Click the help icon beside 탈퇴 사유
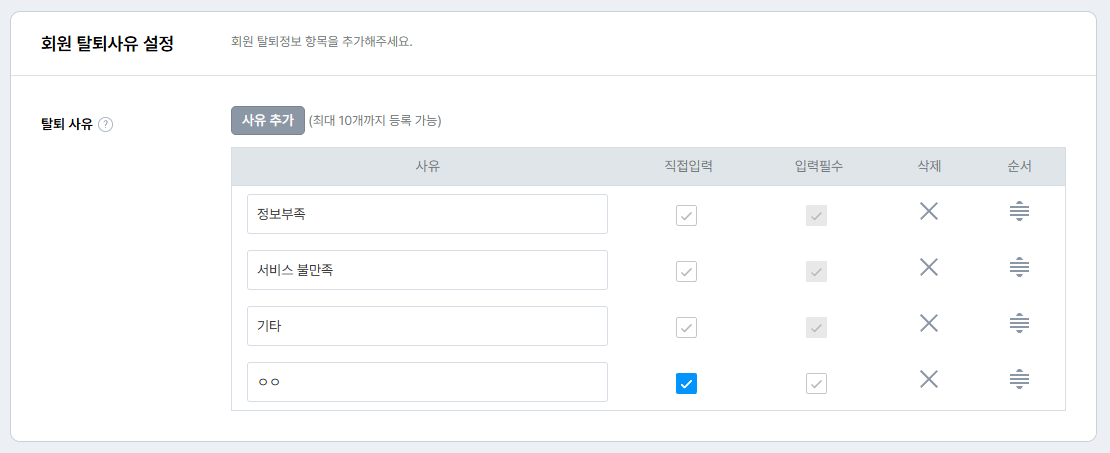 tap(106, 125)
